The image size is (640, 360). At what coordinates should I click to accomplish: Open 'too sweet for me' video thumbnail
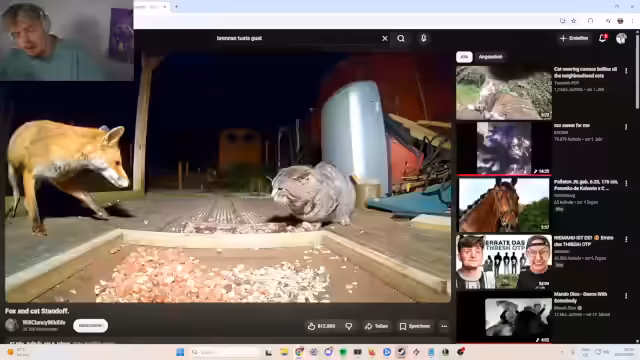pos(504,148)
